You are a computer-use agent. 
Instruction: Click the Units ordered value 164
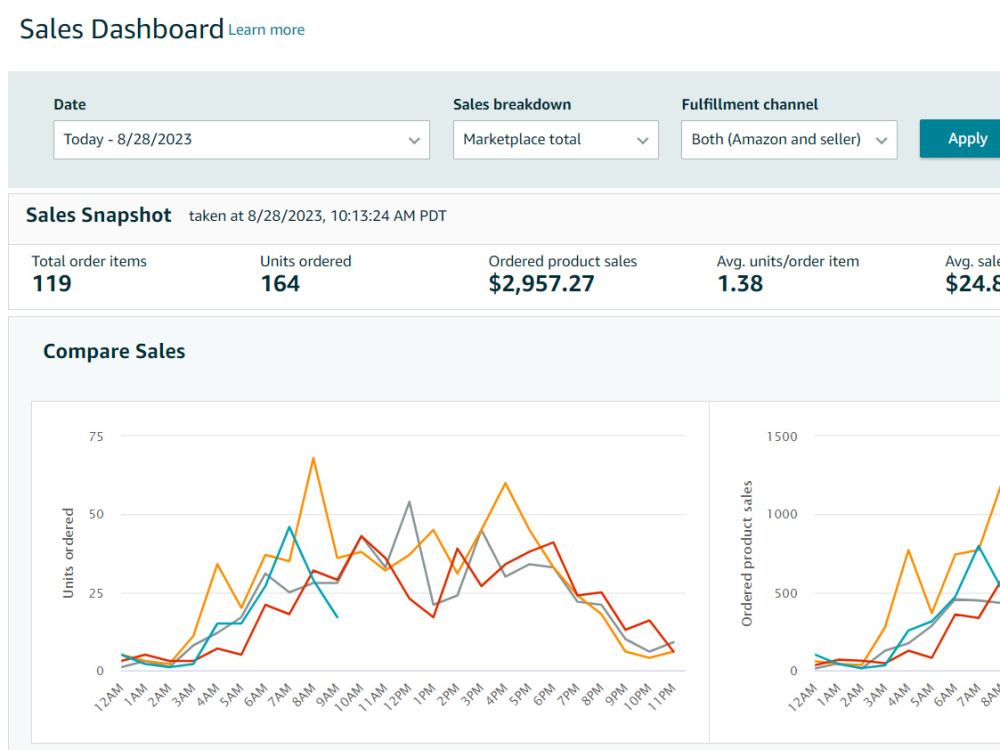(x=280, y=283)
